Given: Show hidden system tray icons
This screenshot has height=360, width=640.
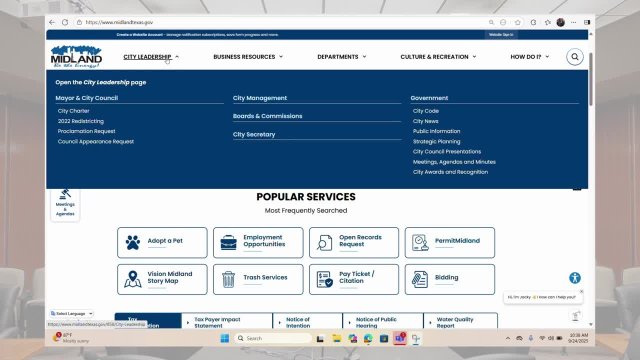Looking at the screenshot, I should tap(508, 338).
